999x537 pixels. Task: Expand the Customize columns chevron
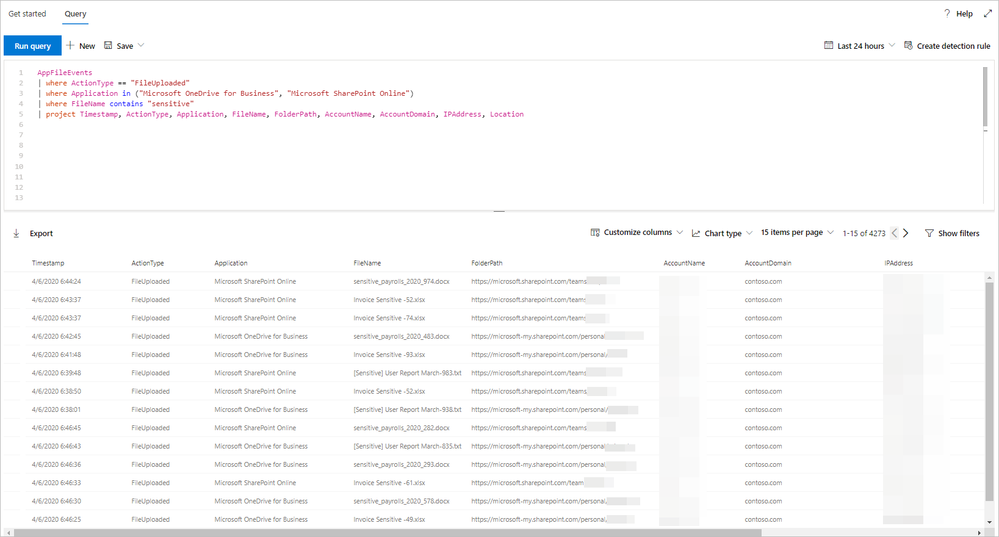[x=679, y=233]
